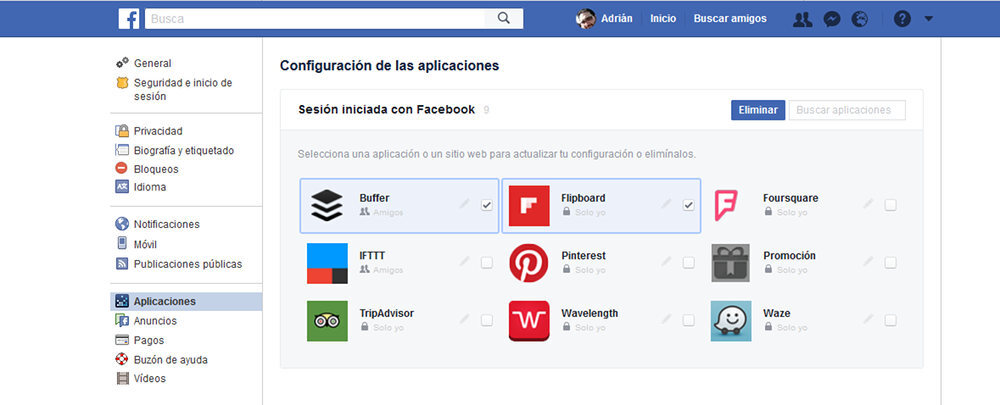The image size is (1000, 405).
Task: Uncheck the Buffer checkbox
Action: 487,205
